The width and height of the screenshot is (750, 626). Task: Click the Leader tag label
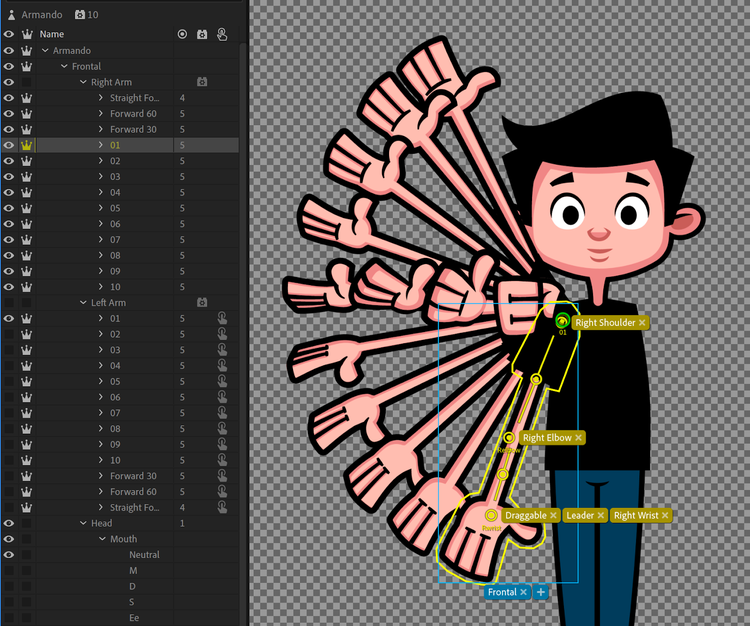coord(579,516)
